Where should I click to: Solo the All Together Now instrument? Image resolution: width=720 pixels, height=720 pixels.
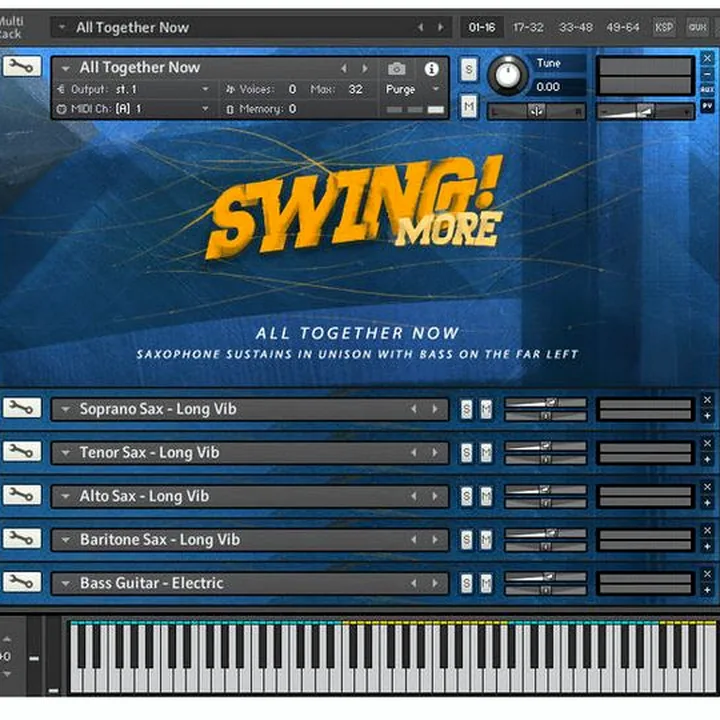(468, 70)
